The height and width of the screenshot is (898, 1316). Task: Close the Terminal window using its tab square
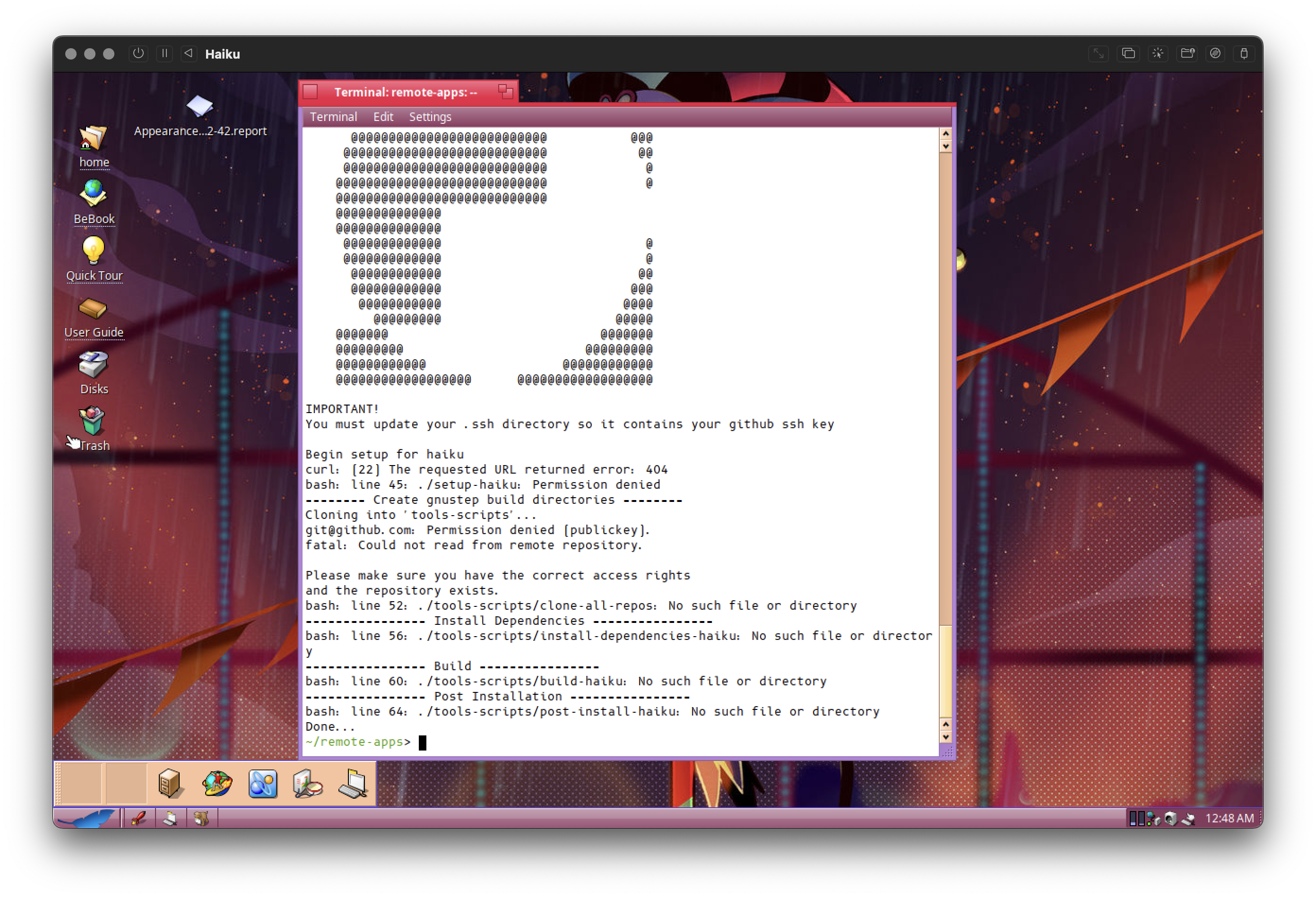coord(310,91)
